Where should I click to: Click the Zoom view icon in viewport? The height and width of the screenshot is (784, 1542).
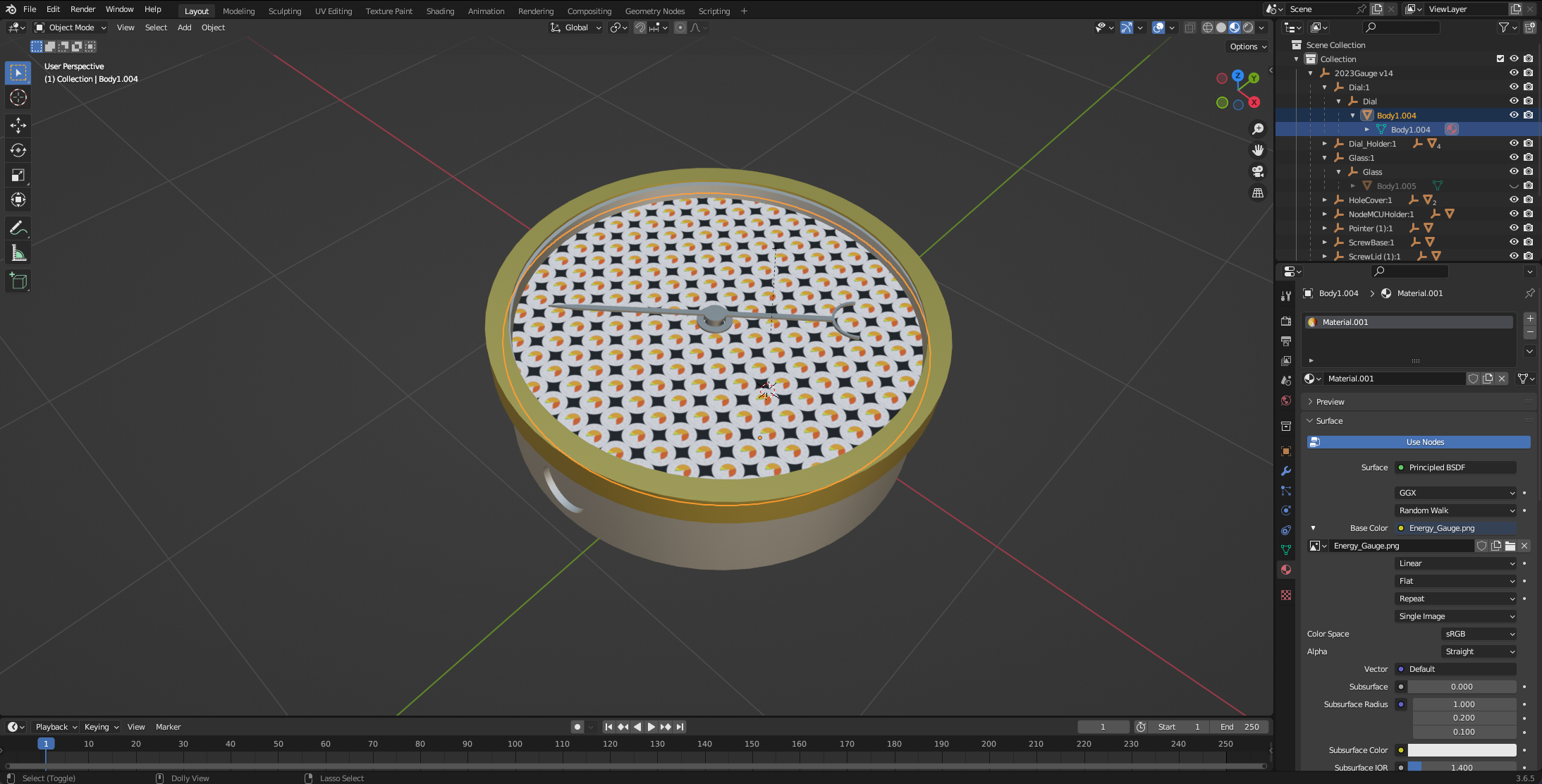pyautogui.click(x=1258, y=129)
